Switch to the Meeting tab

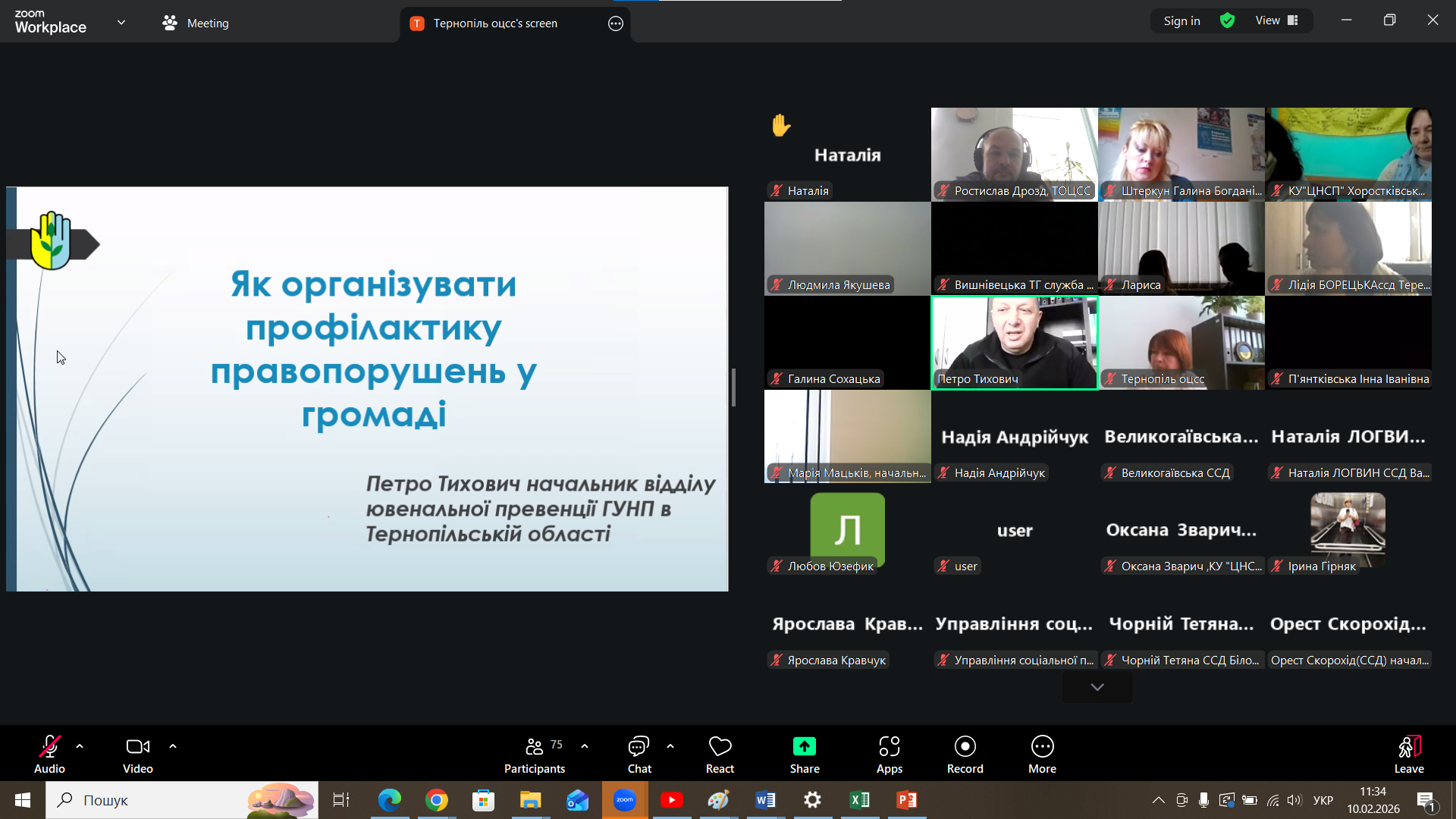[196, 24]
